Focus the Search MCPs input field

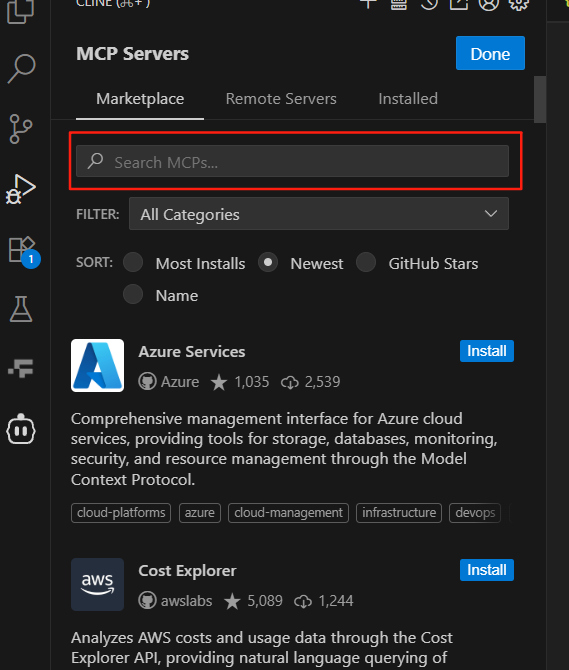tap(292, 161)
